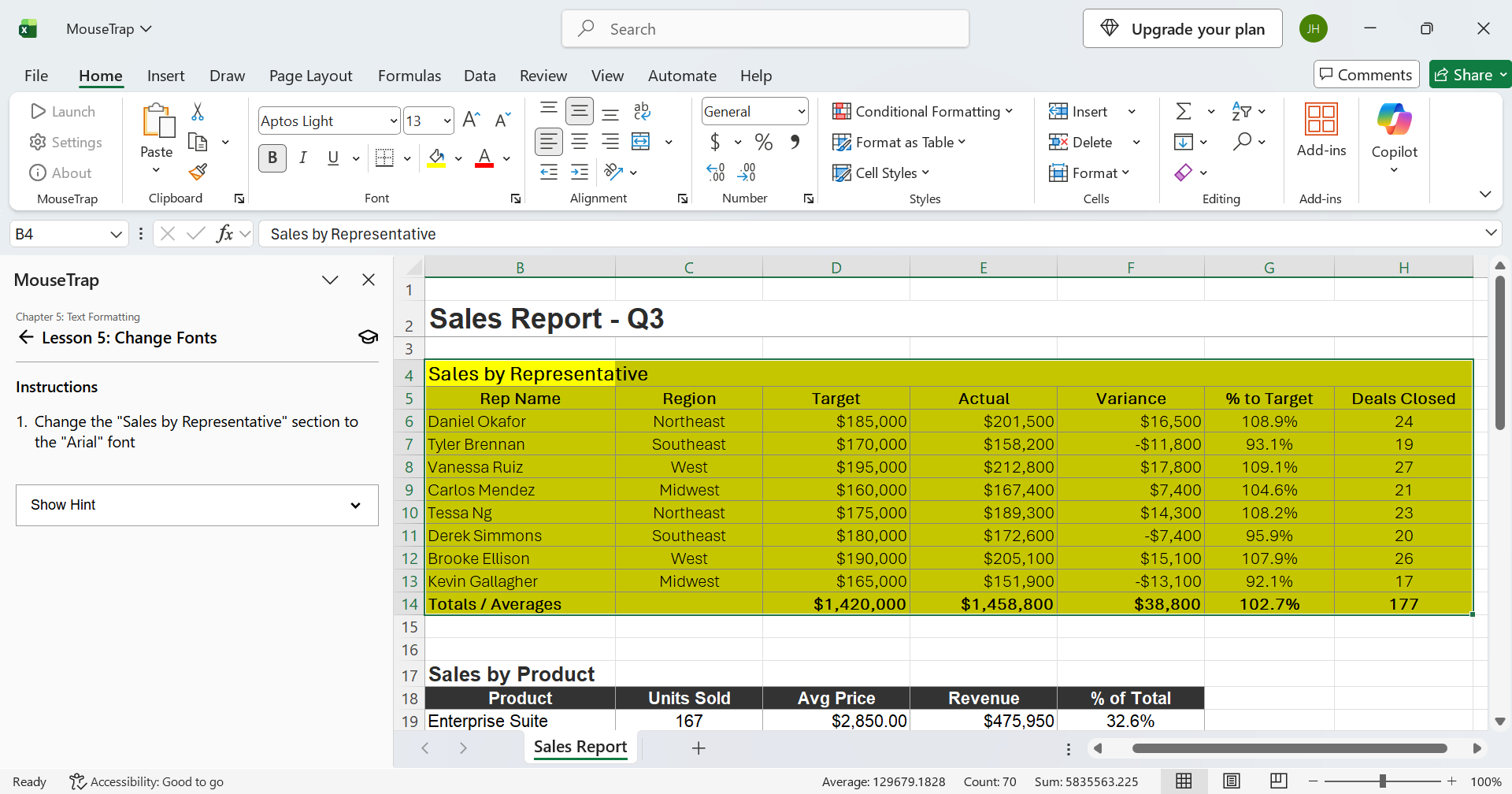This screenshot has width=1512, height=794.
Task: Toggle Align Left in alignment group
Action: (x=549, y=142)
